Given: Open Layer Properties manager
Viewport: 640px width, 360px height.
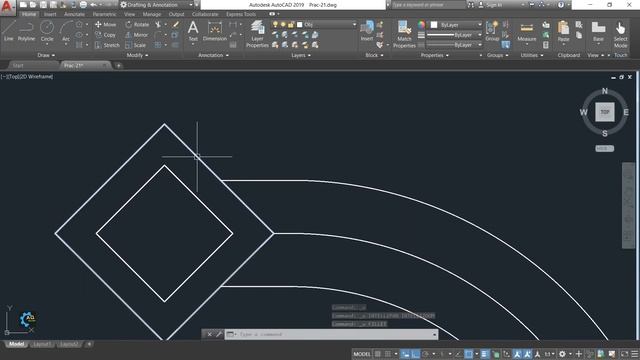Looking at the screenshot, I should click(257, 34).
